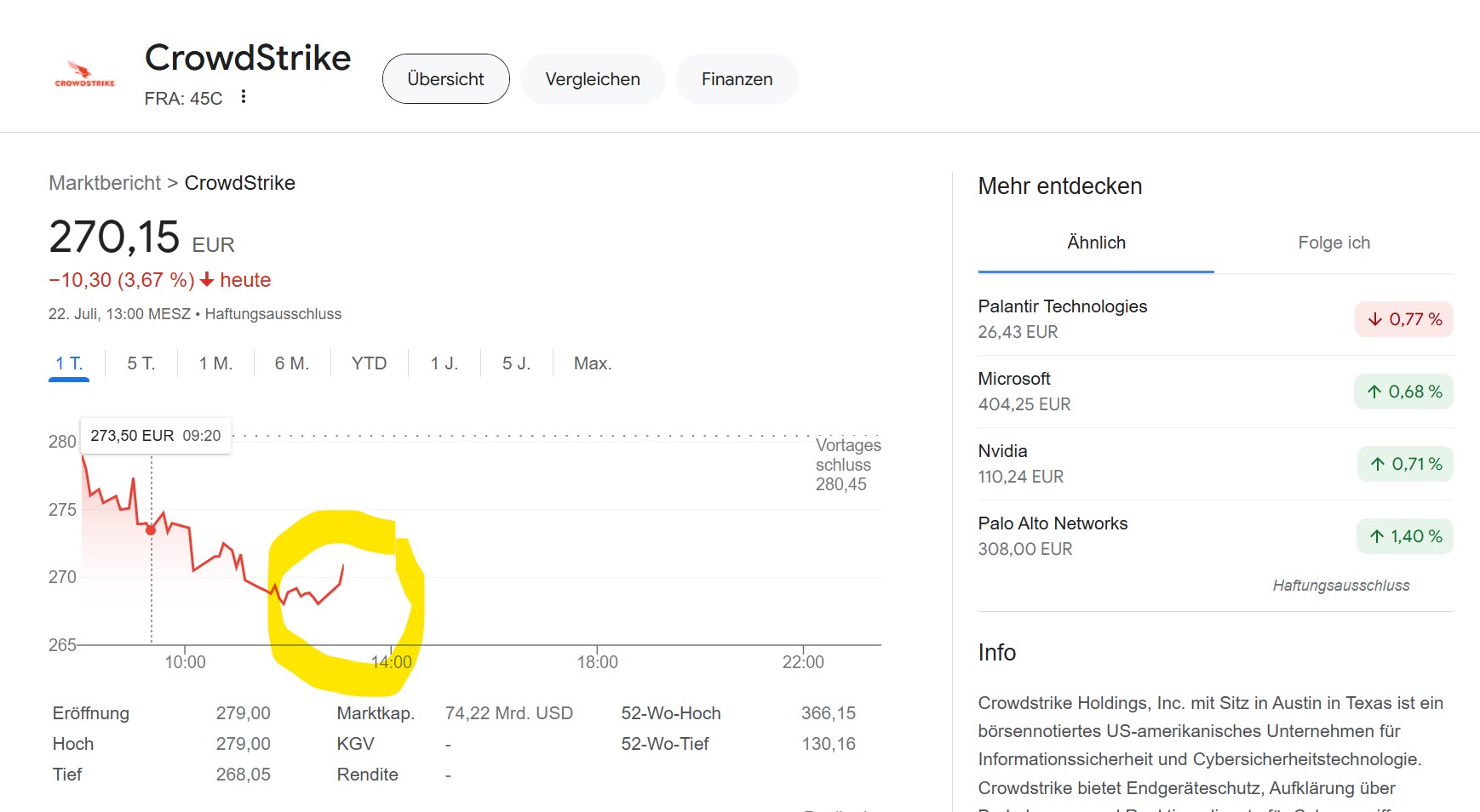Click the Mehr entdecken heading
Image resolution: width=1480 pixels, height=812 pixels.
1059,186
